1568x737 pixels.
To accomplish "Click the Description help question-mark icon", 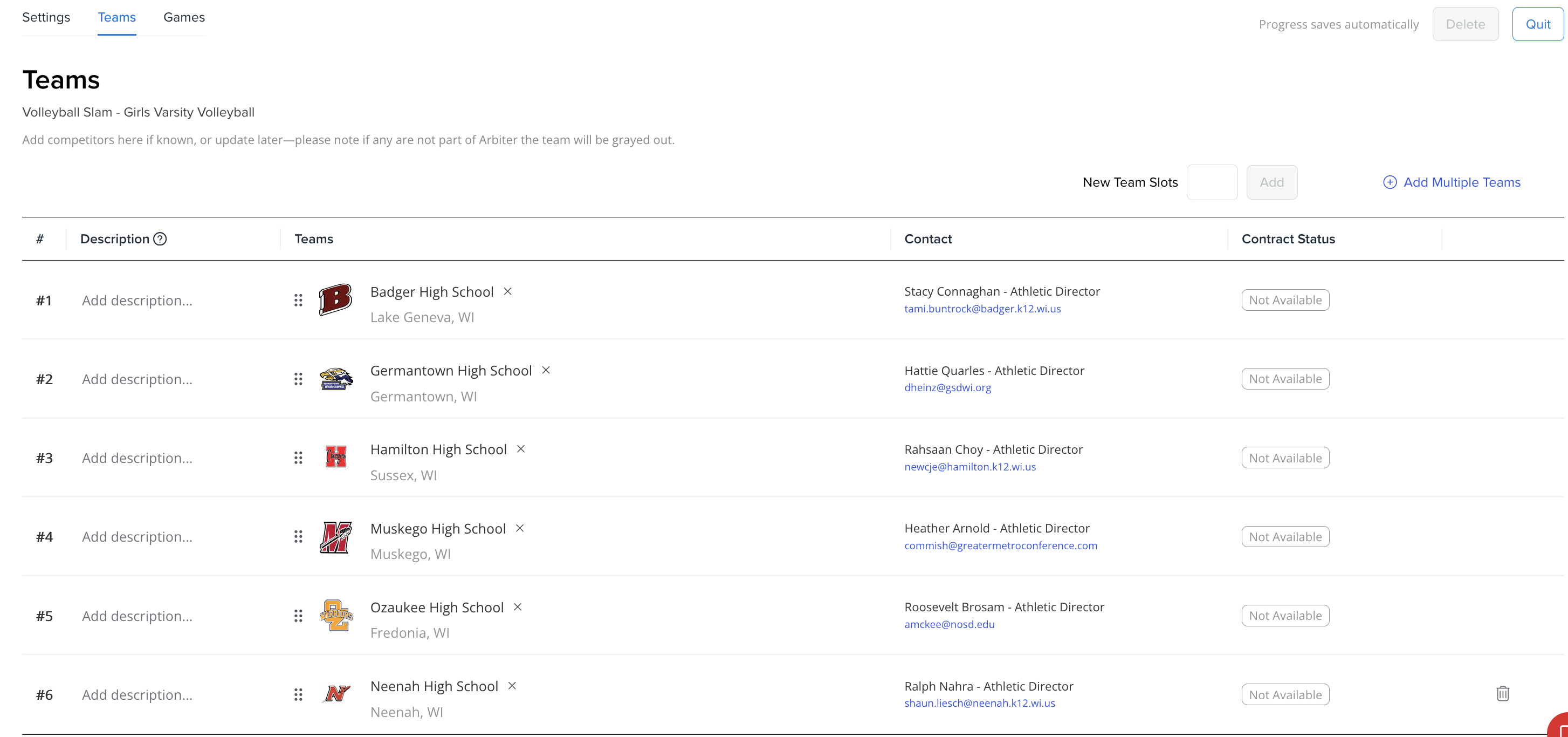I will click(160, 239).
